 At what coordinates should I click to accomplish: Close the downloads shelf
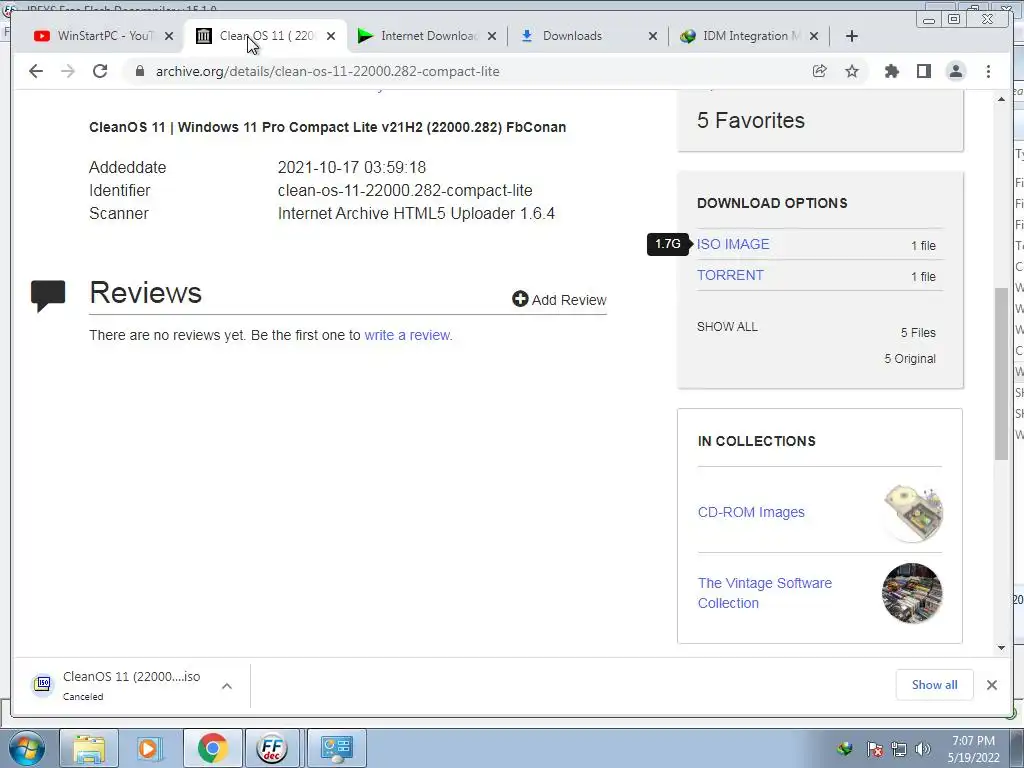click(991, 684)
